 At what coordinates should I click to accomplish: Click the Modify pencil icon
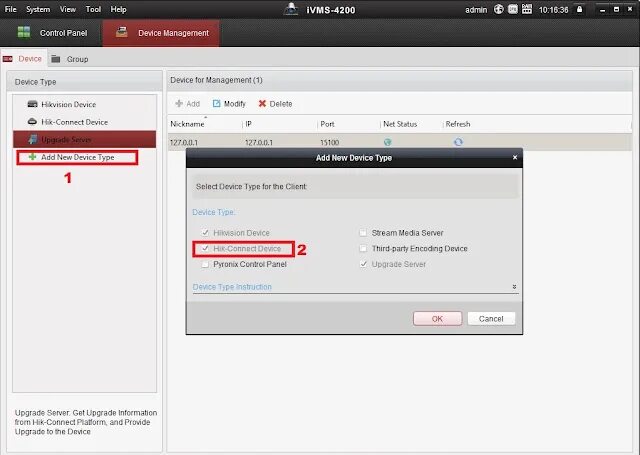tap(216, 104)
